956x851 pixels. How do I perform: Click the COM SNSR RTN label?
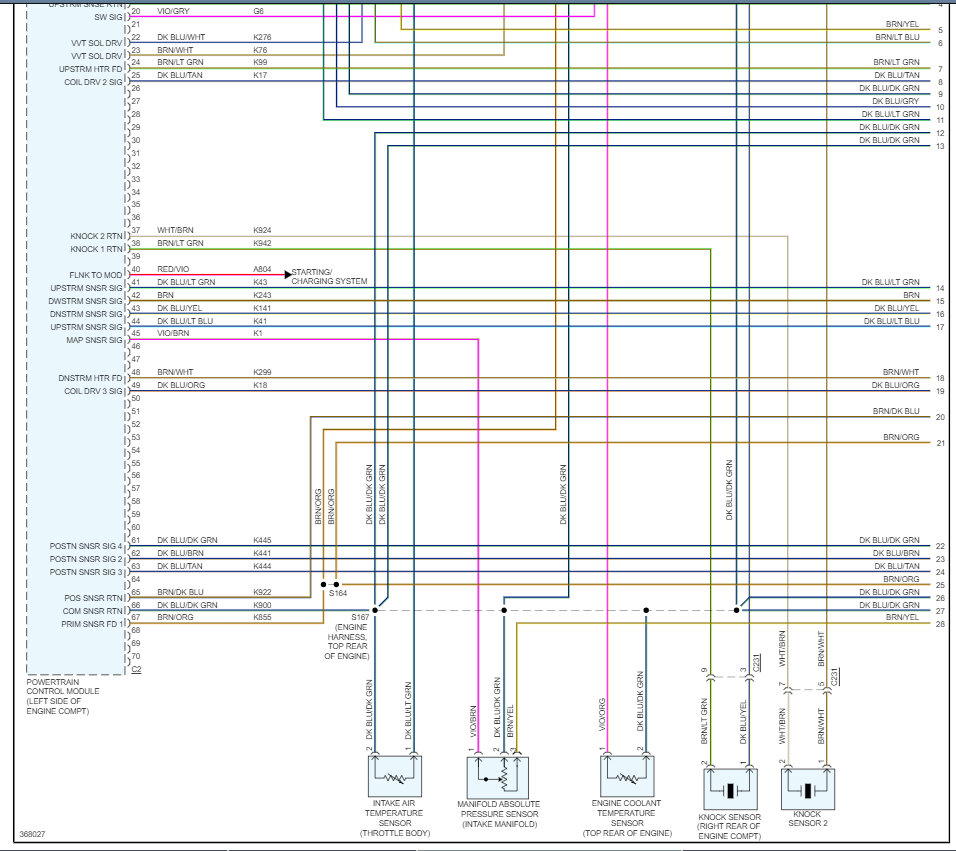(x=93, y=611)
